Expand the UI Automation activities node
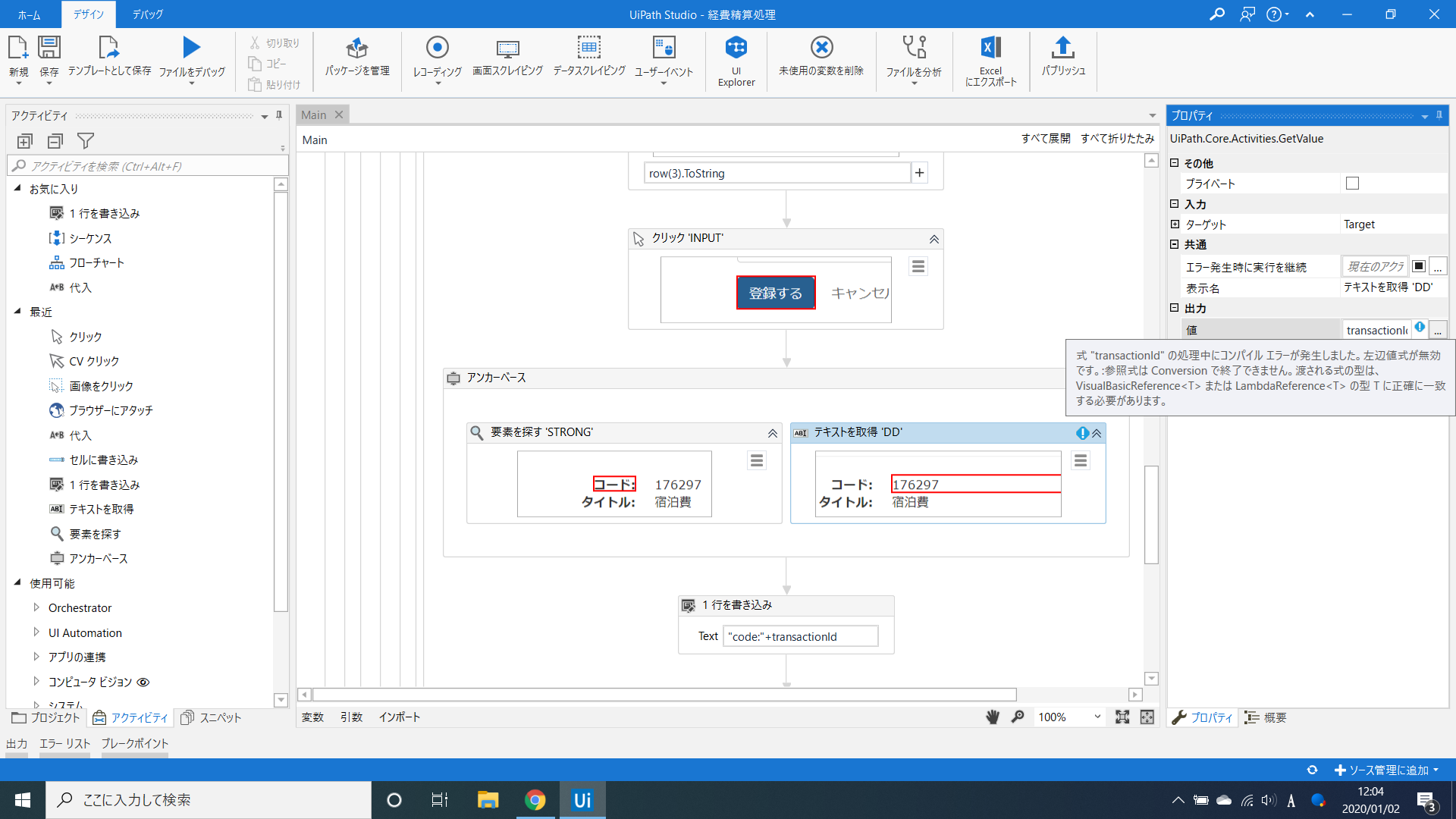 [x=36, y=632]
